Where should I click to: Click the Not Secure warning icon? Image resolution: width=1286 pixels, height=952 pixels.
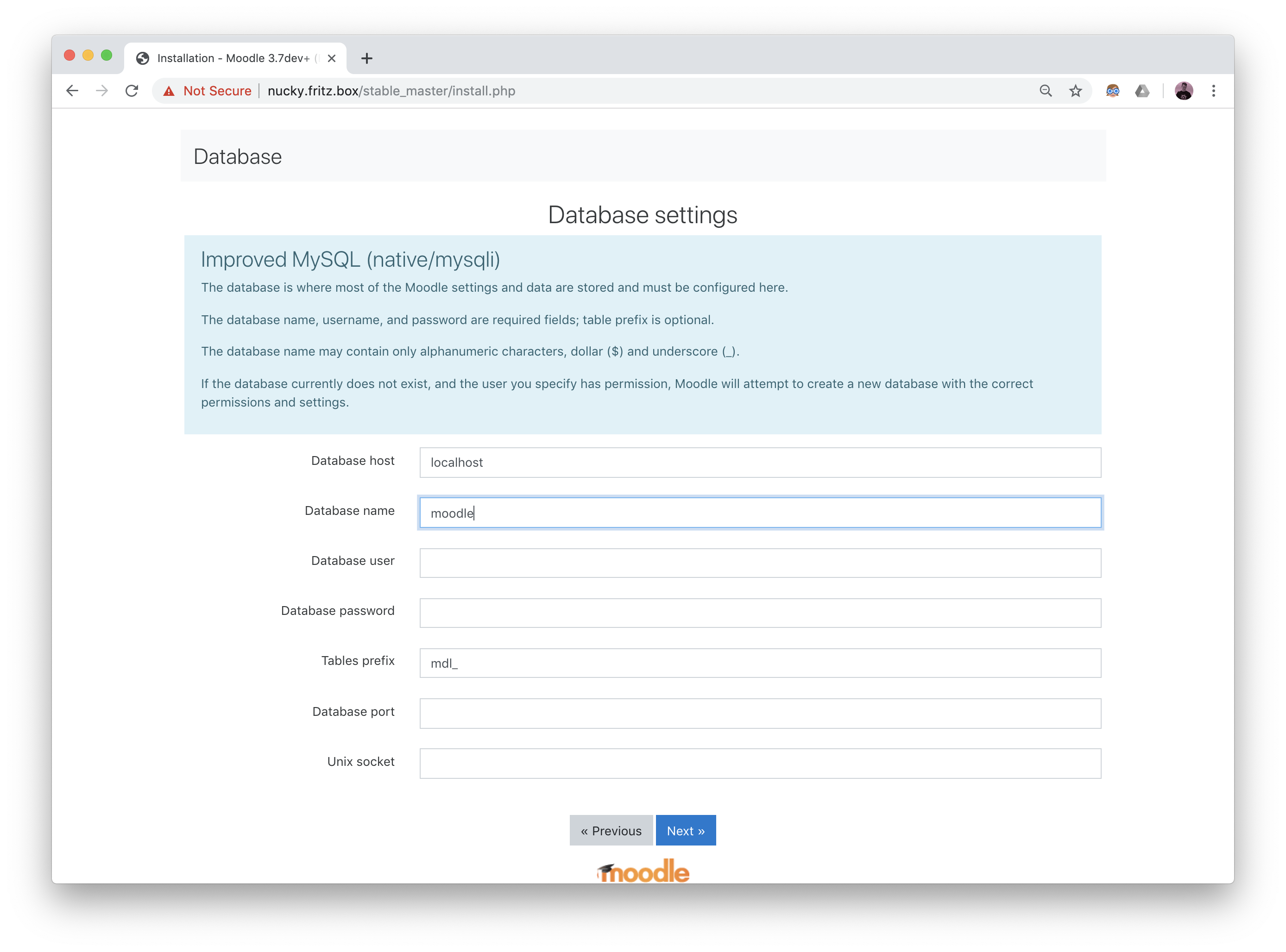(x=169, y=91)
